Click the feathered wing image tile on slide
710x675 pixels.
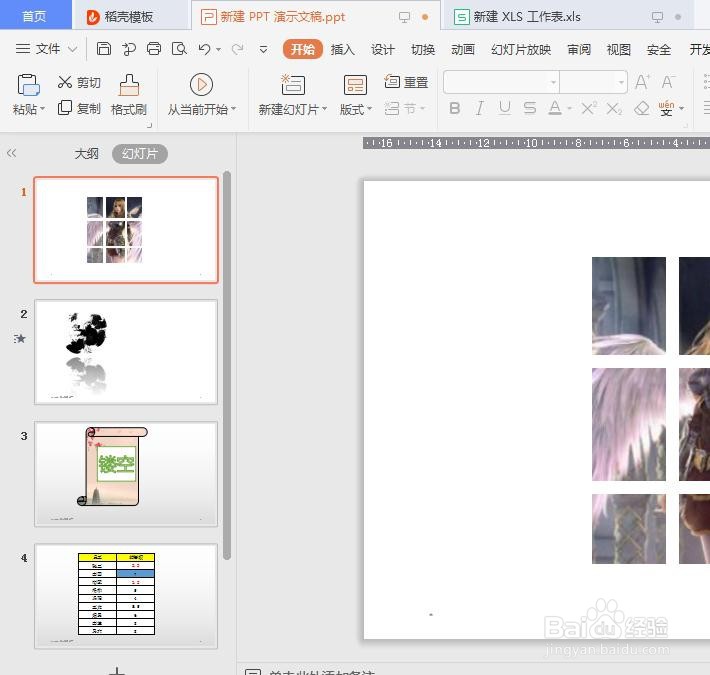click(x=629, y=424)
